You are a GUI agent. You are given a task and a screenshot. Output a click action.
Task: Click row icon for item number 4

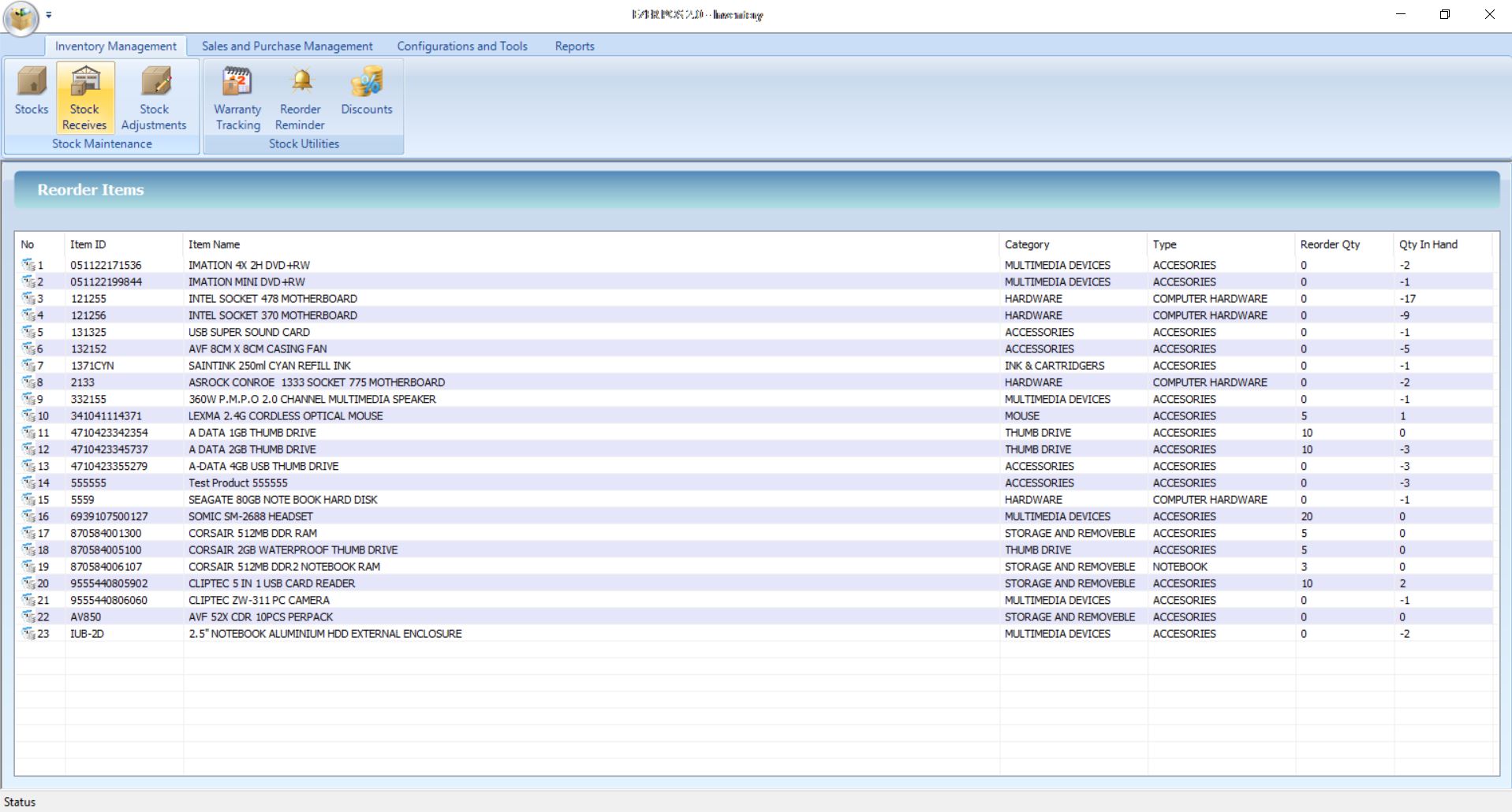(28, 315)
